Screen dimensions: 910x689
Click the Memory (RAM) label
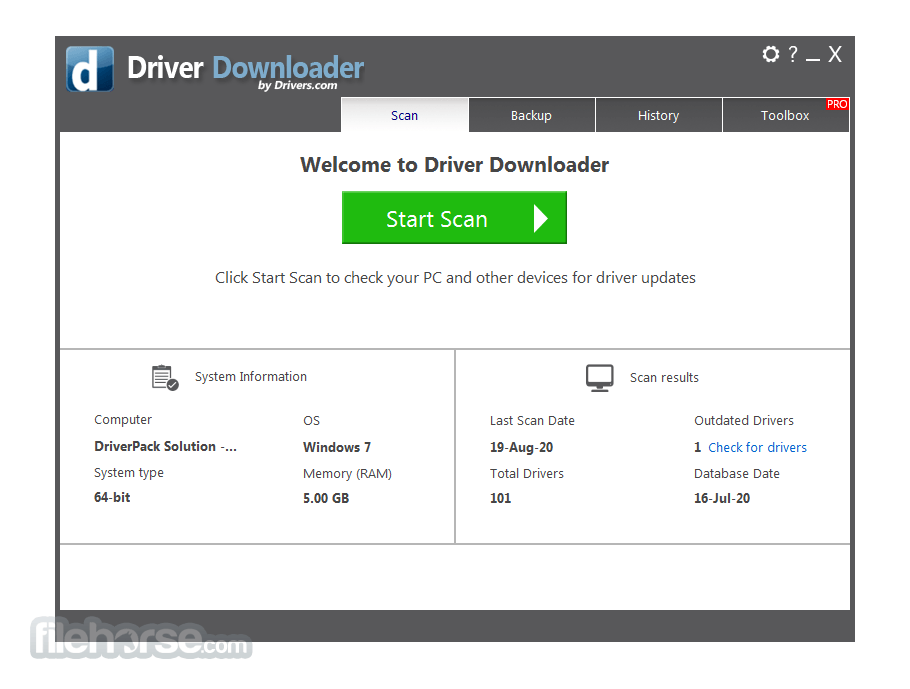(x=347, y=474)
